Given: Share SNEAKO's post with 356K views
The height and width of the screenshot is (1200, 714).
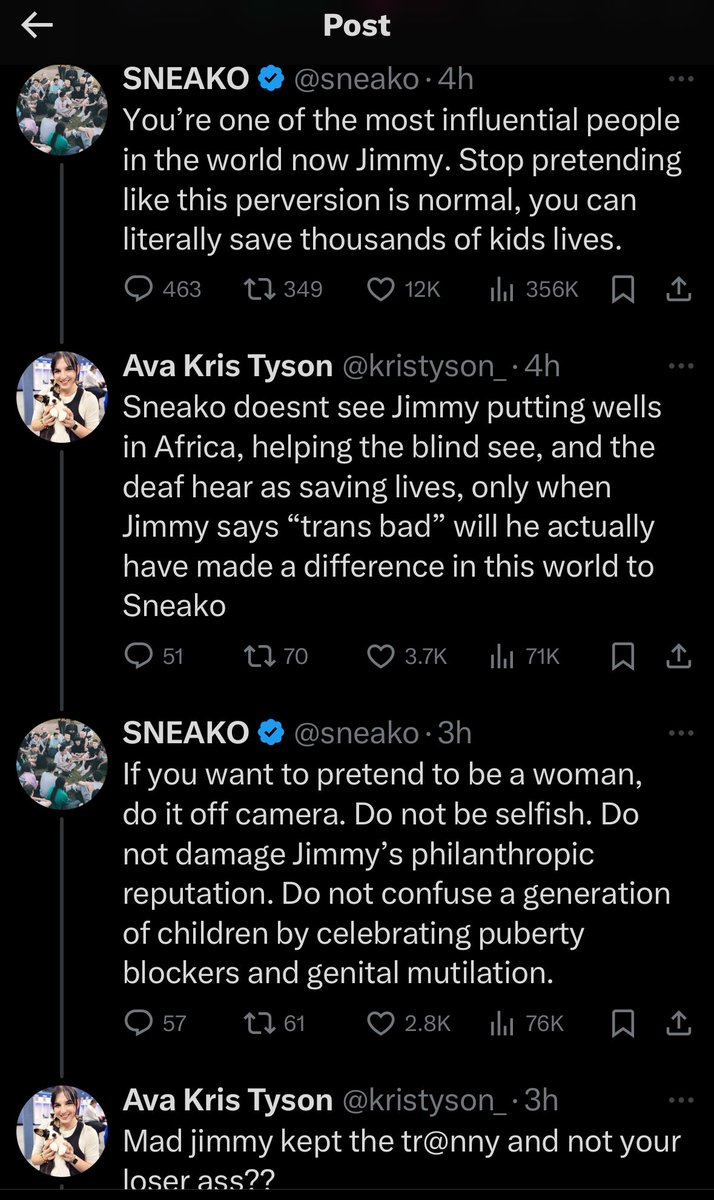Looking at the screenshot, I should 678,289.
